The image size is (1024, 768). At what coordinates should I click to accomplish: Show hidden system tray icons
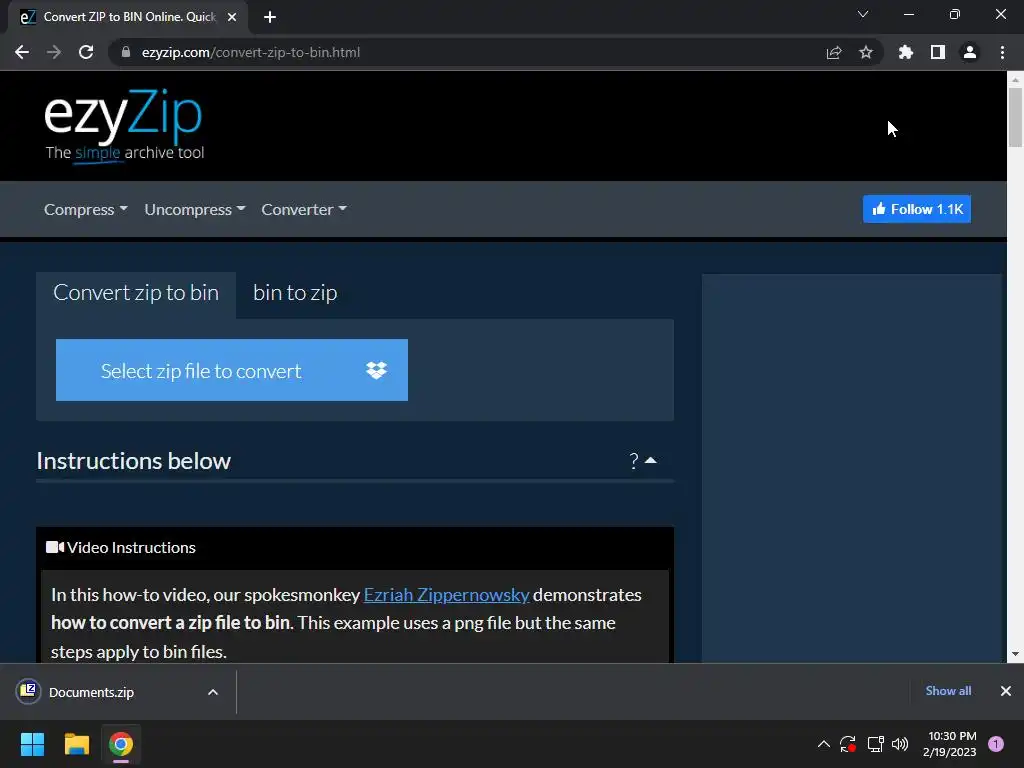(824, 744)
